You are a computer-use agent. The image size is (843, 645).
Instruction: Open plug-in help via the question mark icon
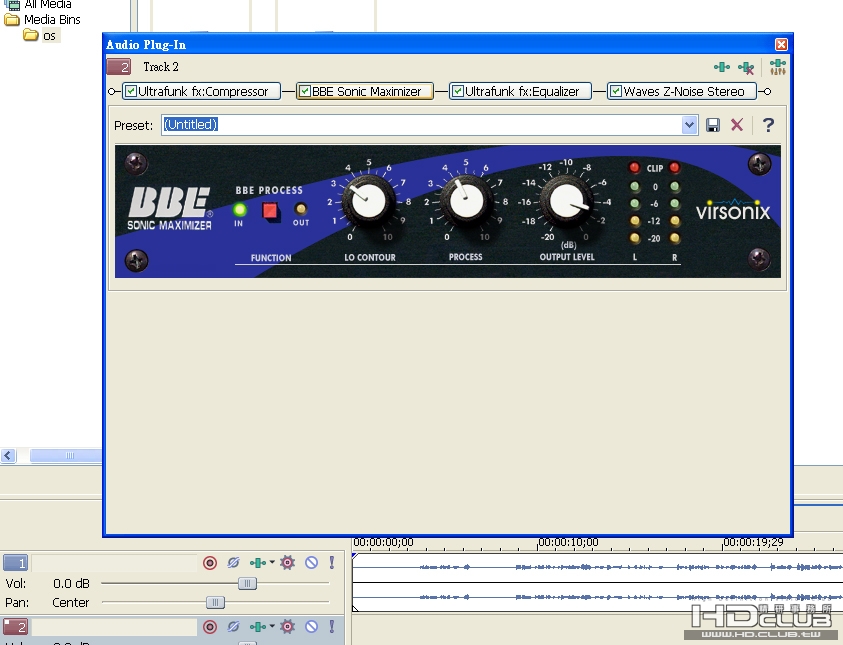tap(768, 125)
